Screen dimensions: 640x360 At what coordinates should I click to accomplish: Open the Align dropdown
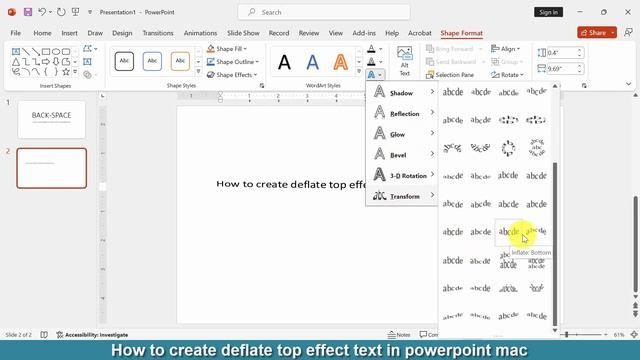coord(506,49)
